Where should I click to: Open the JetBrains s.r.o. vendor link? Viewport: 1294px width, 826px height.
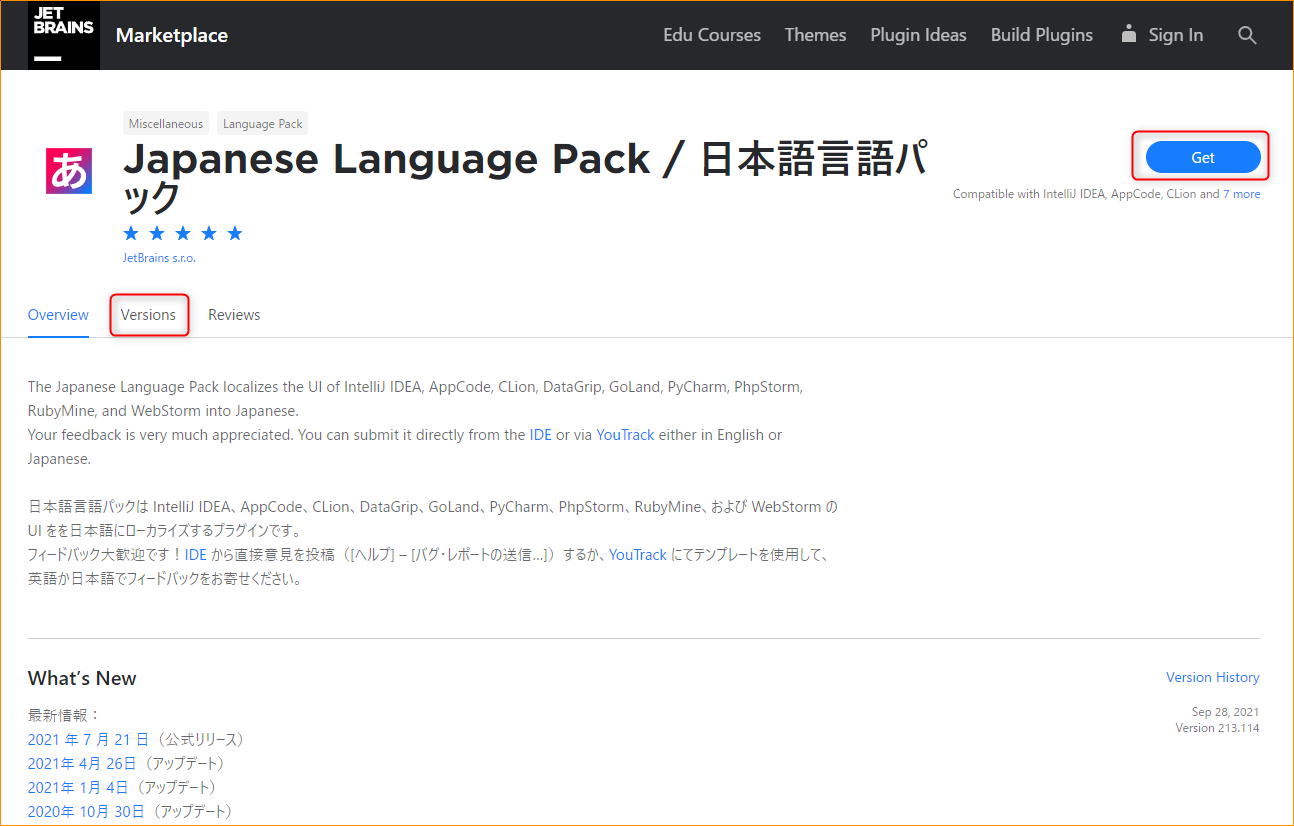(159, 258)
